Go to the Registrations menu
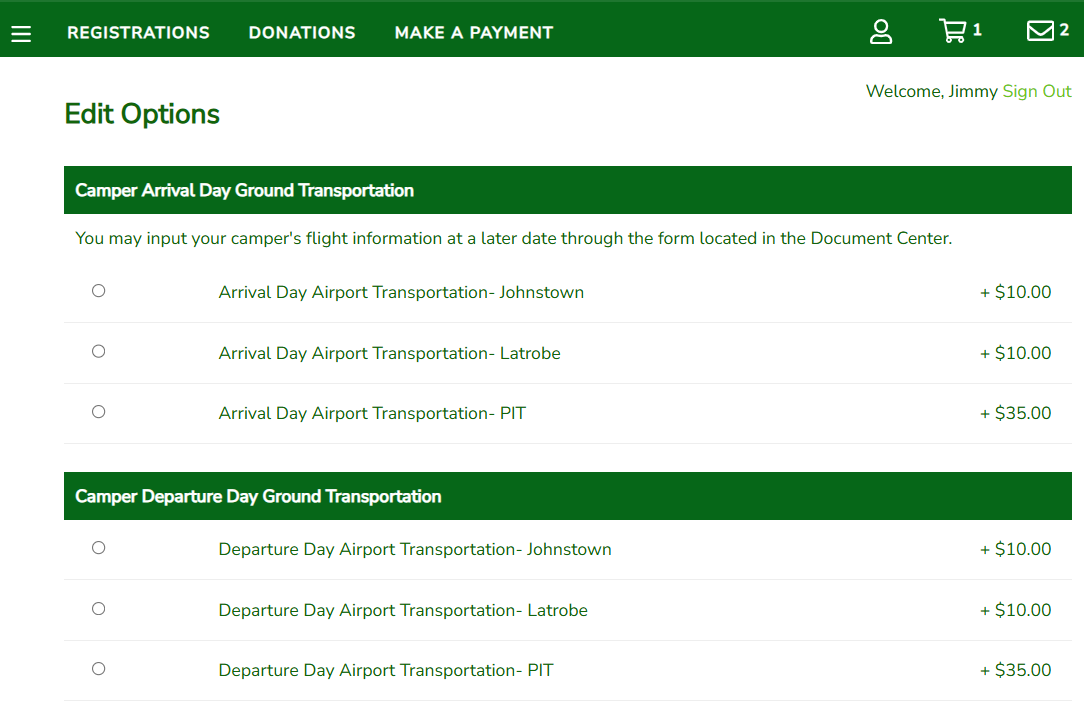Screen dimensions: 1084x717 point(138,33)
